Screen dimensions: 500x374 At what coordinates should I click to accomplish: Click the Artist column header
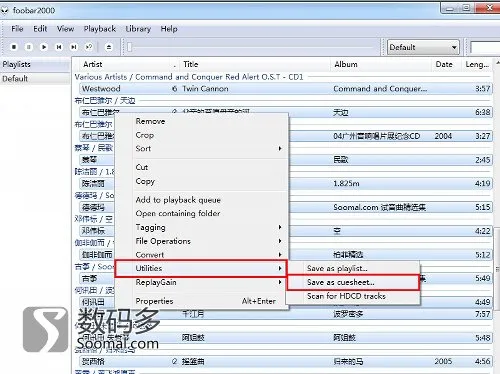coord(127,64)
